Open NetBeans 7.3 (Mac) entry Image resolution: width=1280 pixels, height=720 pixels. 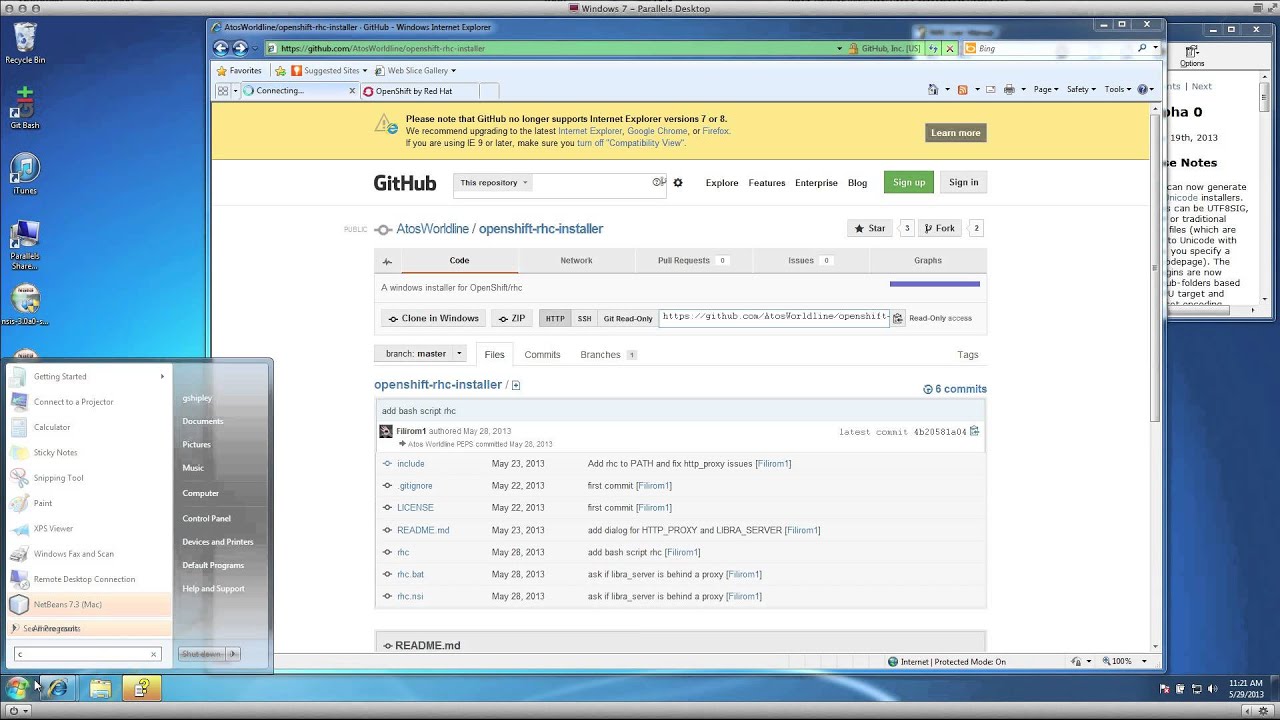pyautogui.click(x=88, y=604)
